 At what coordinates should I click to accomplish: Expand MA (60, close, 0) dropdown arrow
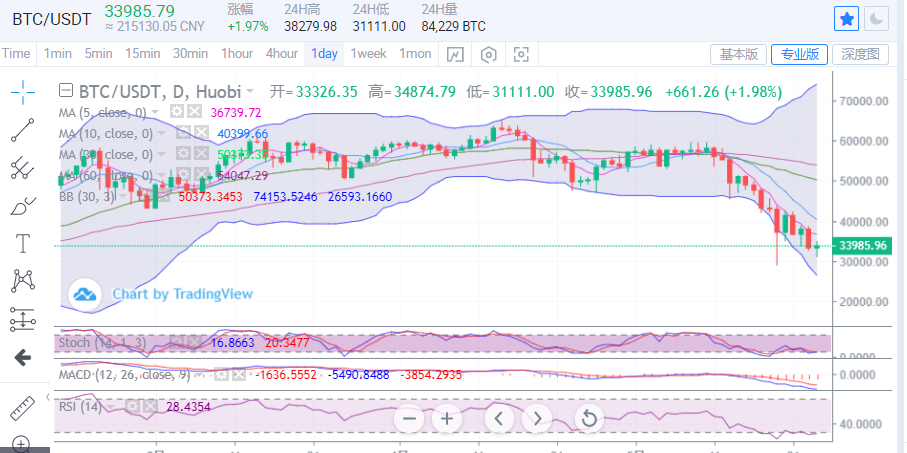[x=162, y=175]
